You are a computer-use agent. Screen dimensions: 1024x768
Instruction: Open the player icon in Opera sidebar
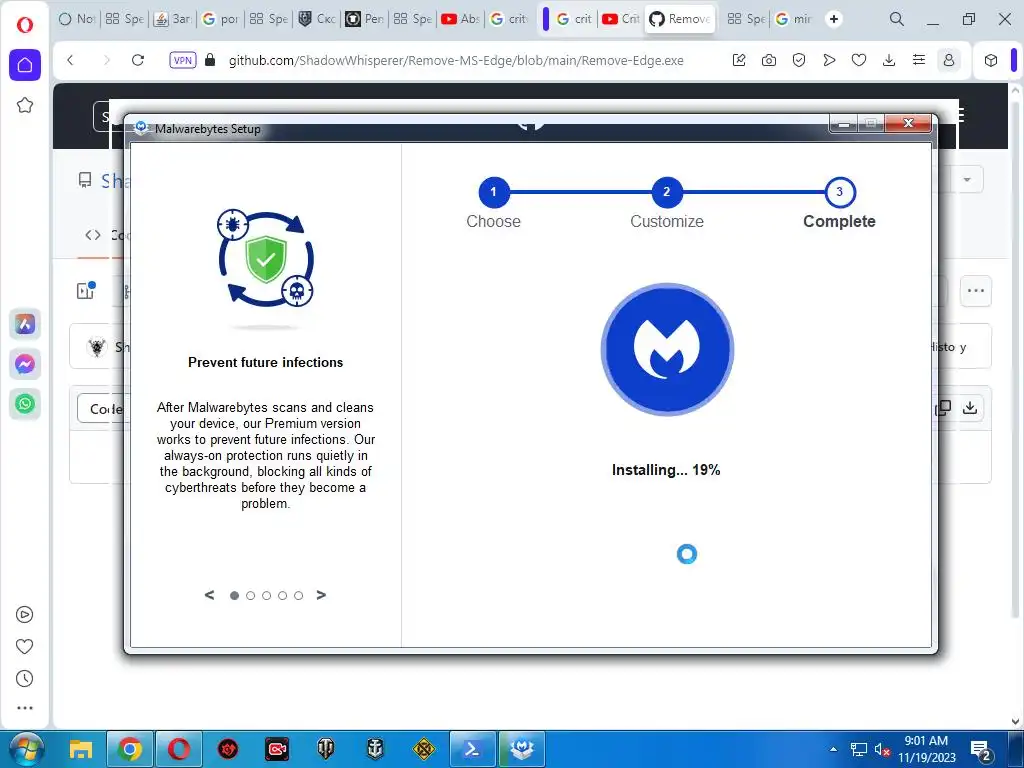(24, 615)
